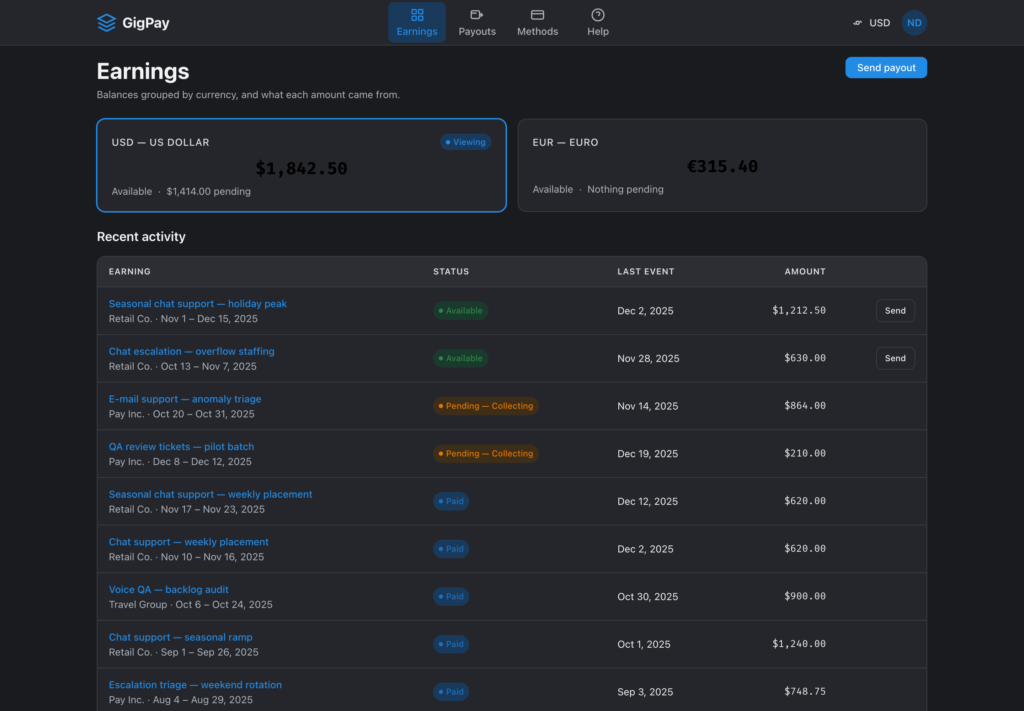Click the Recent activity heading
The width and height of the screenshot is (1024, 711).
click(141, 237)
